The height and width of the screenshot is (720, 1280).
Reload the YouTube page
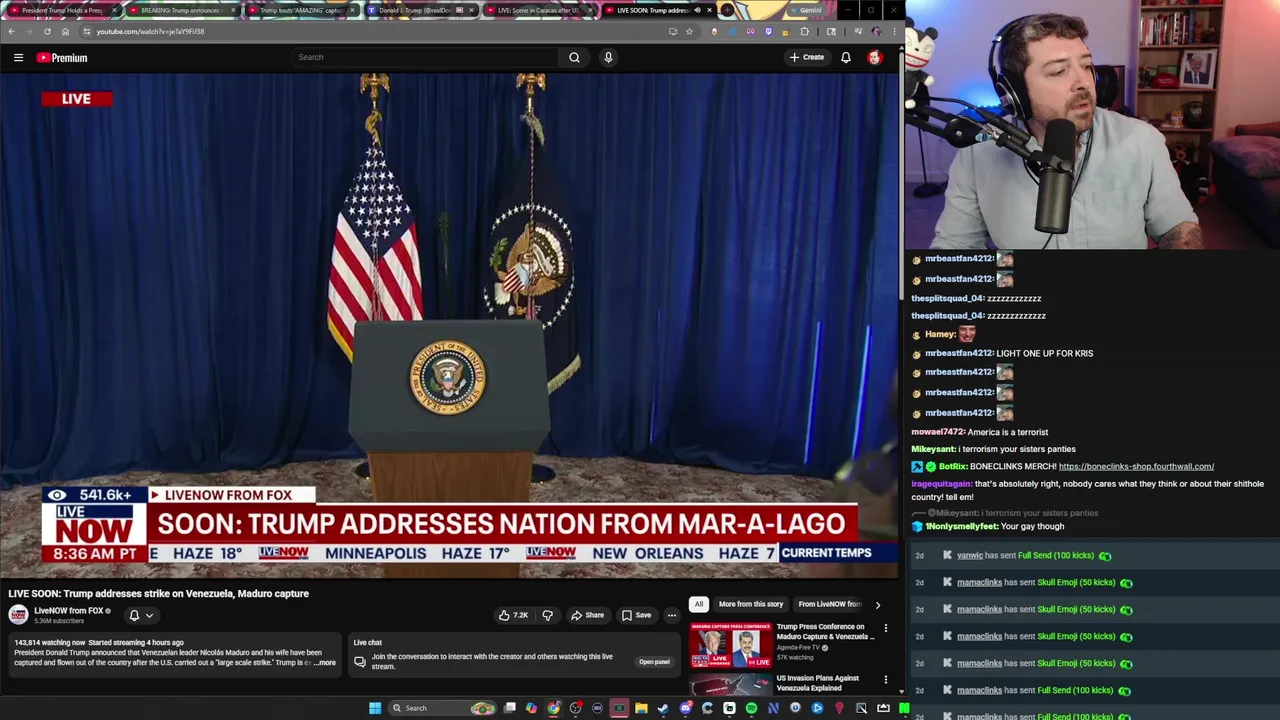(x=48, y=31)
